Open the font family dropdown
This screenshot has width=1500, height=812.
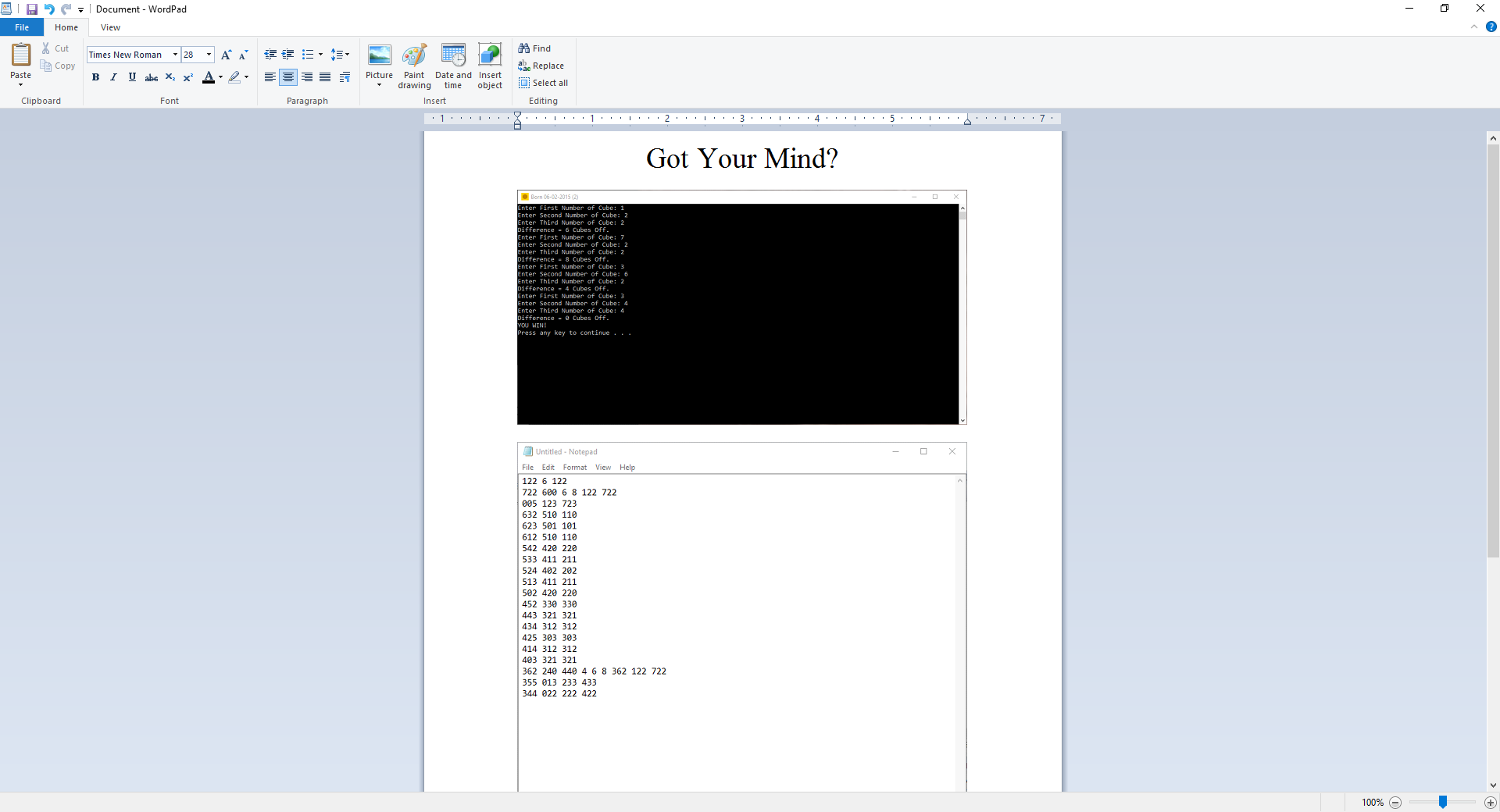pos(175,55)
